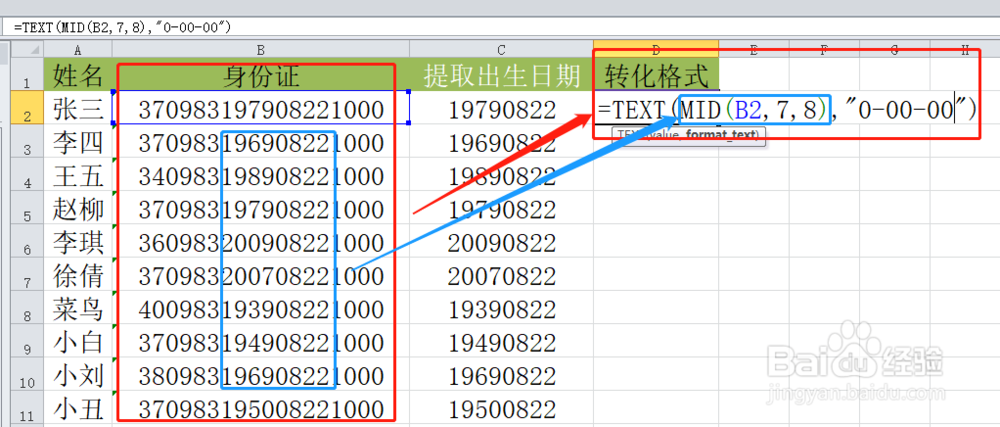Select column B header
The image size is (1000, 427).
(x=261, y=50)
